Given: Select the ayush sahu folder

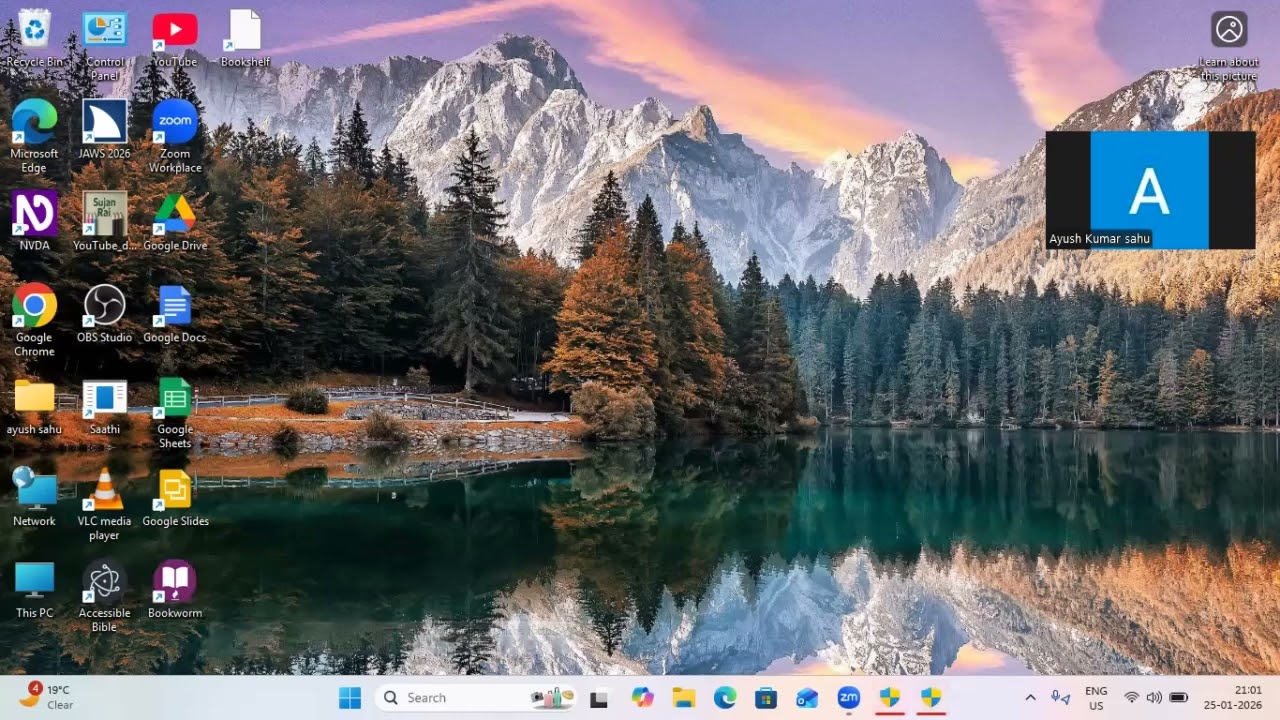Looking at the screenshot, I should coord(34,405).
